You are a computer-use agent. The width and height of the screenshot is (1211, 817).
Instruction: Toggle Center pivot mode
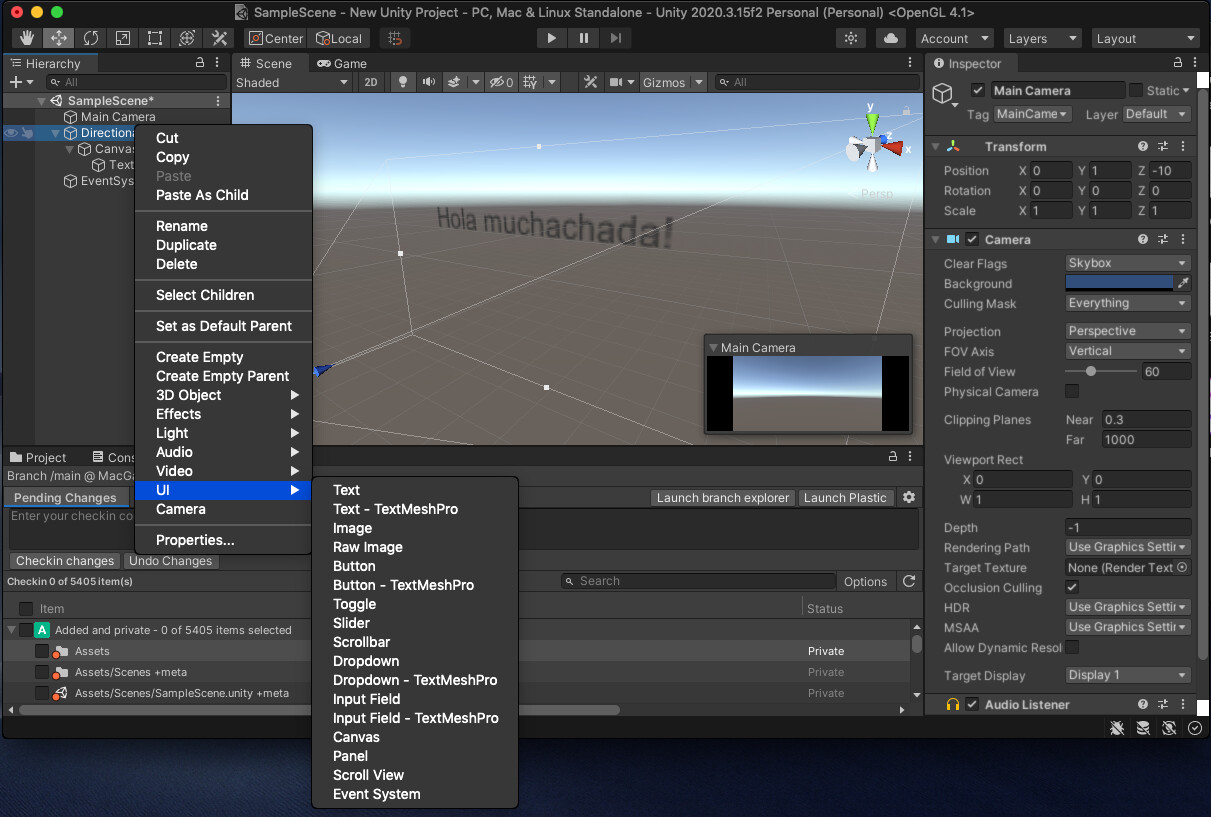click(x=275, y=38)
